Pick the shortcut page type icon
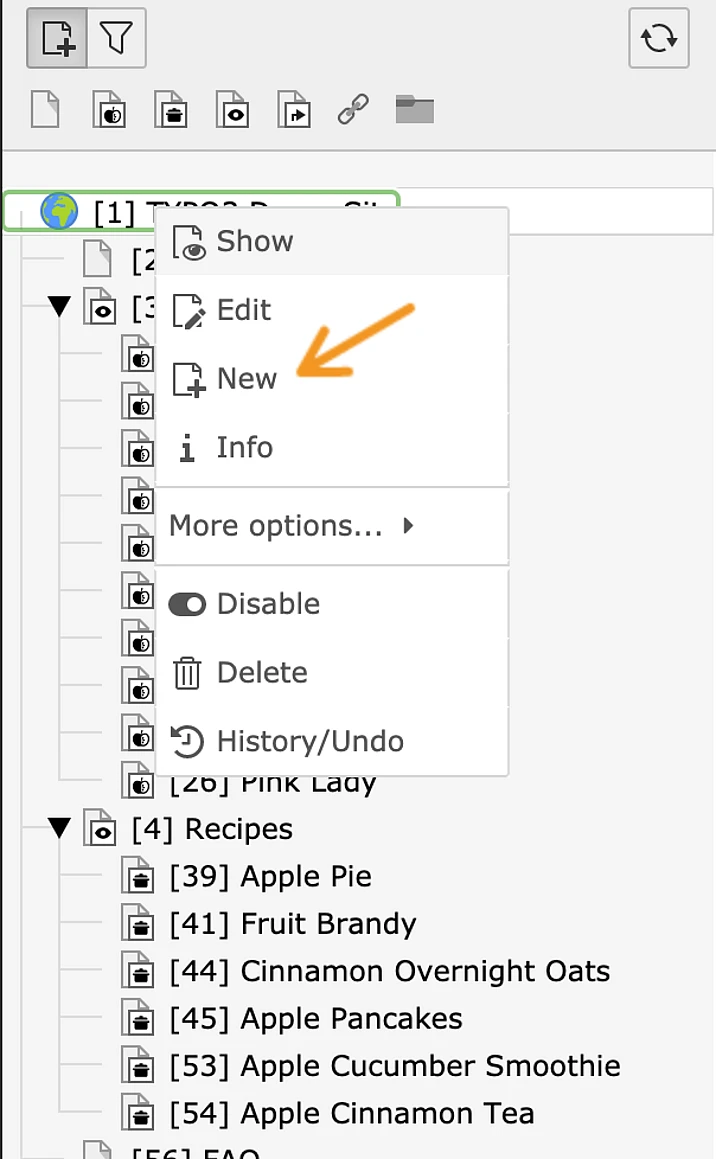Viewport: 716px width, 1159px height. tap(294, 110)
